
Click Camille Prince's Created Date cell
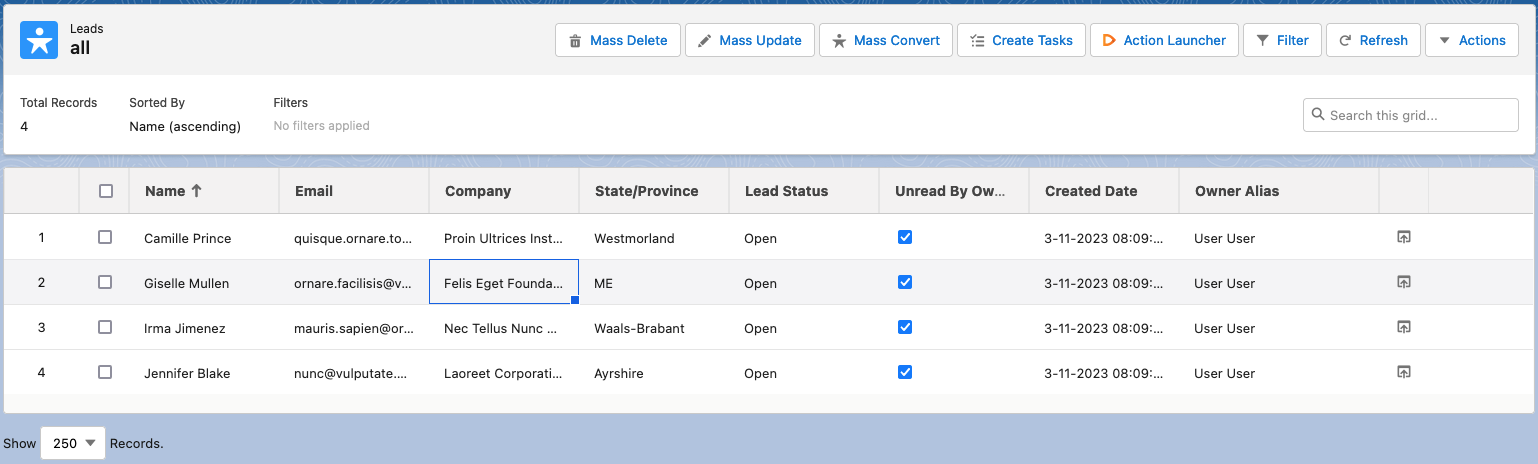click(x=1104, y=238)
